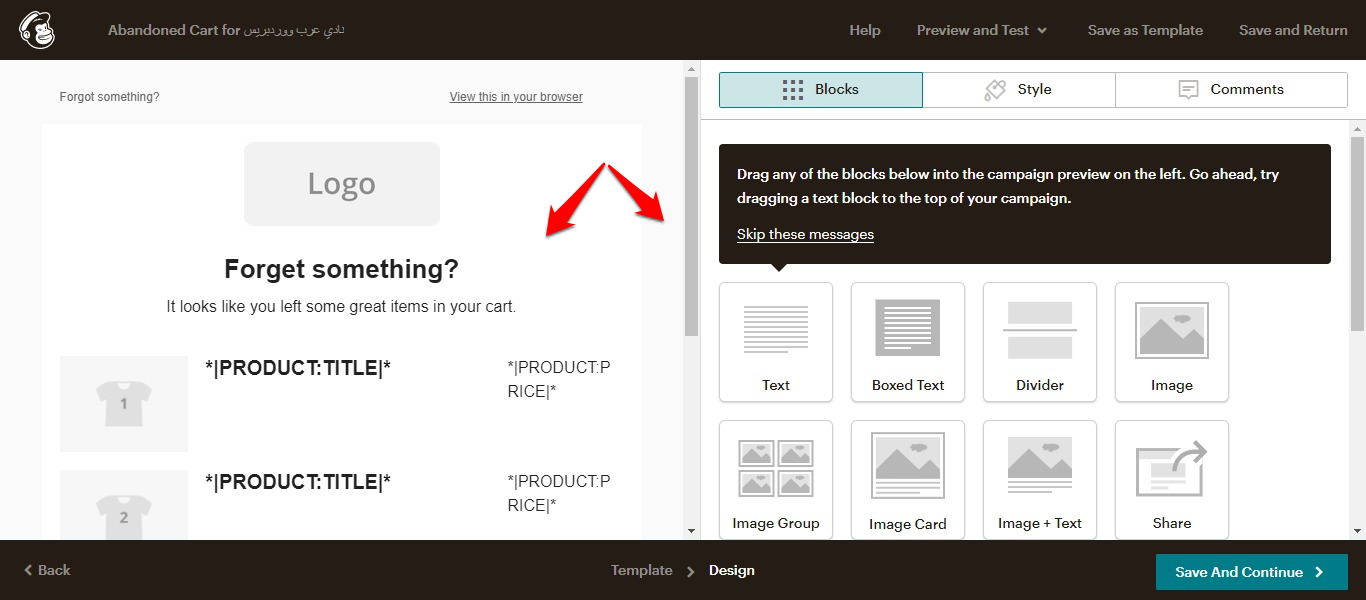Open the Help menu item
Screen dimensions: 1366x600
[x=865, y=30]
